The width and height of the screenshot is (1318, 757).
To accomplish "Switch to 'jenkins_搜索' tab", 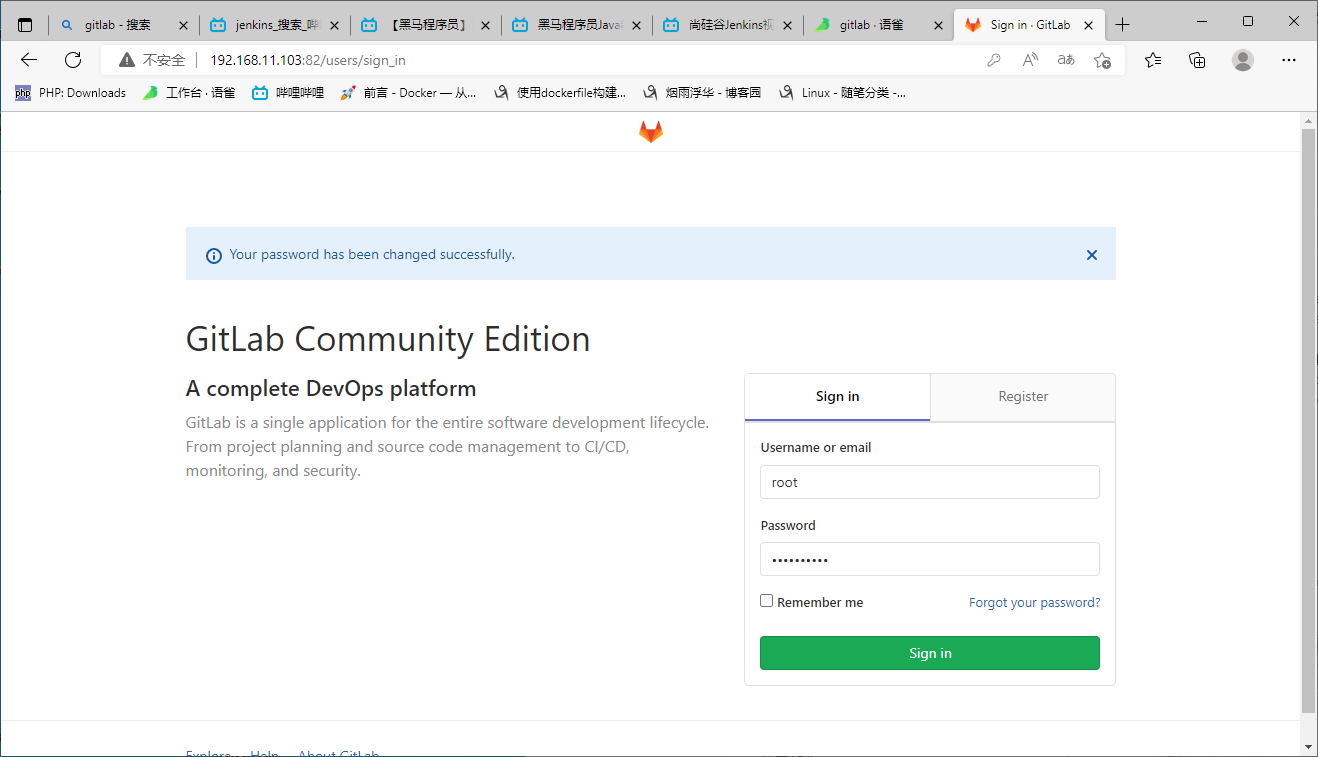I will (x=274, y=25).
